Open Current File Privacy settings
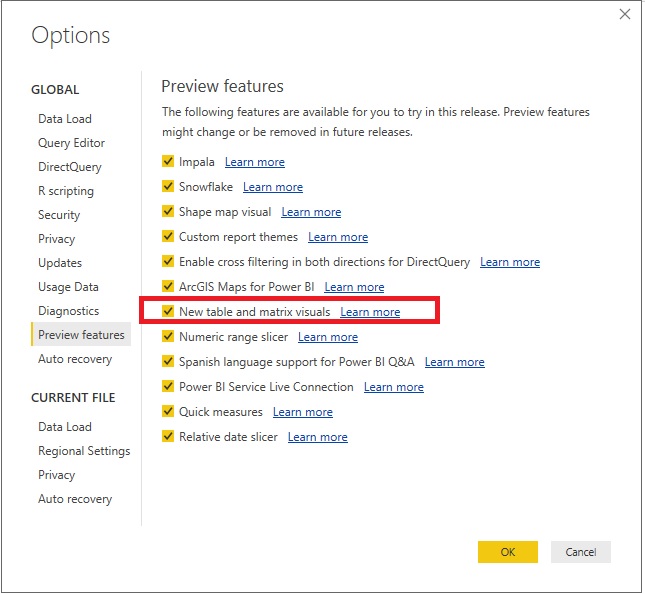This screenshot has height=594, width=645. pyautogui.click(x=56, y=475)
